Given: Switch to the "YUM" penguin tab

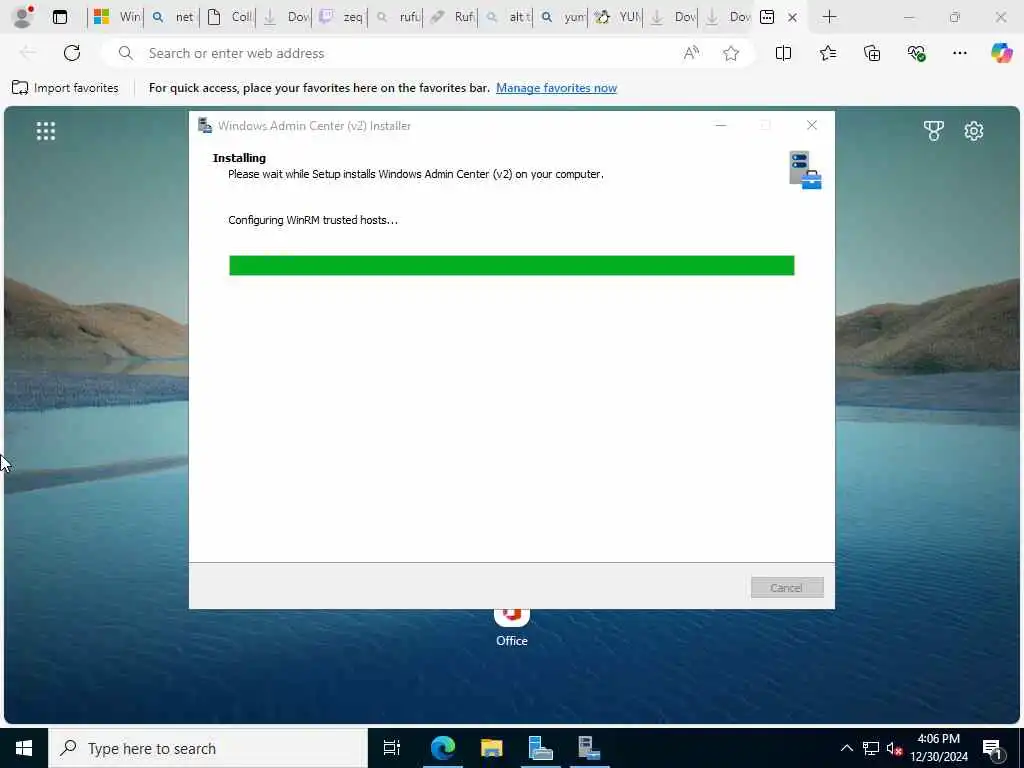Looking at the screenshot, I should tap(618, 17).
